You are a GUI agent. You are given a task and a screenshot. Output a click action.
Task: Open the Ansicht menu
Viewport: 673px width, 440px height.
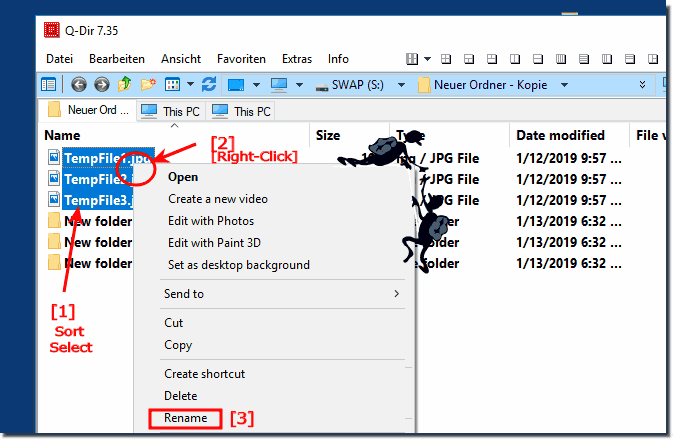tap(181, 59)
